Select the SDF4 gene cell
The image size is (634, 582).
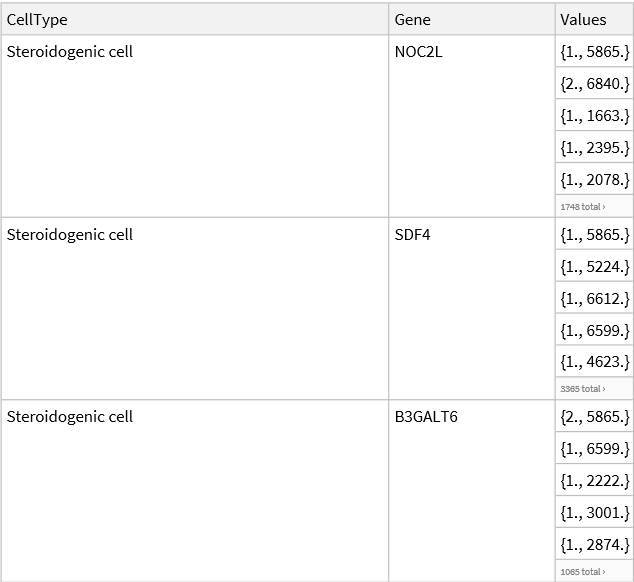[411, 235]
